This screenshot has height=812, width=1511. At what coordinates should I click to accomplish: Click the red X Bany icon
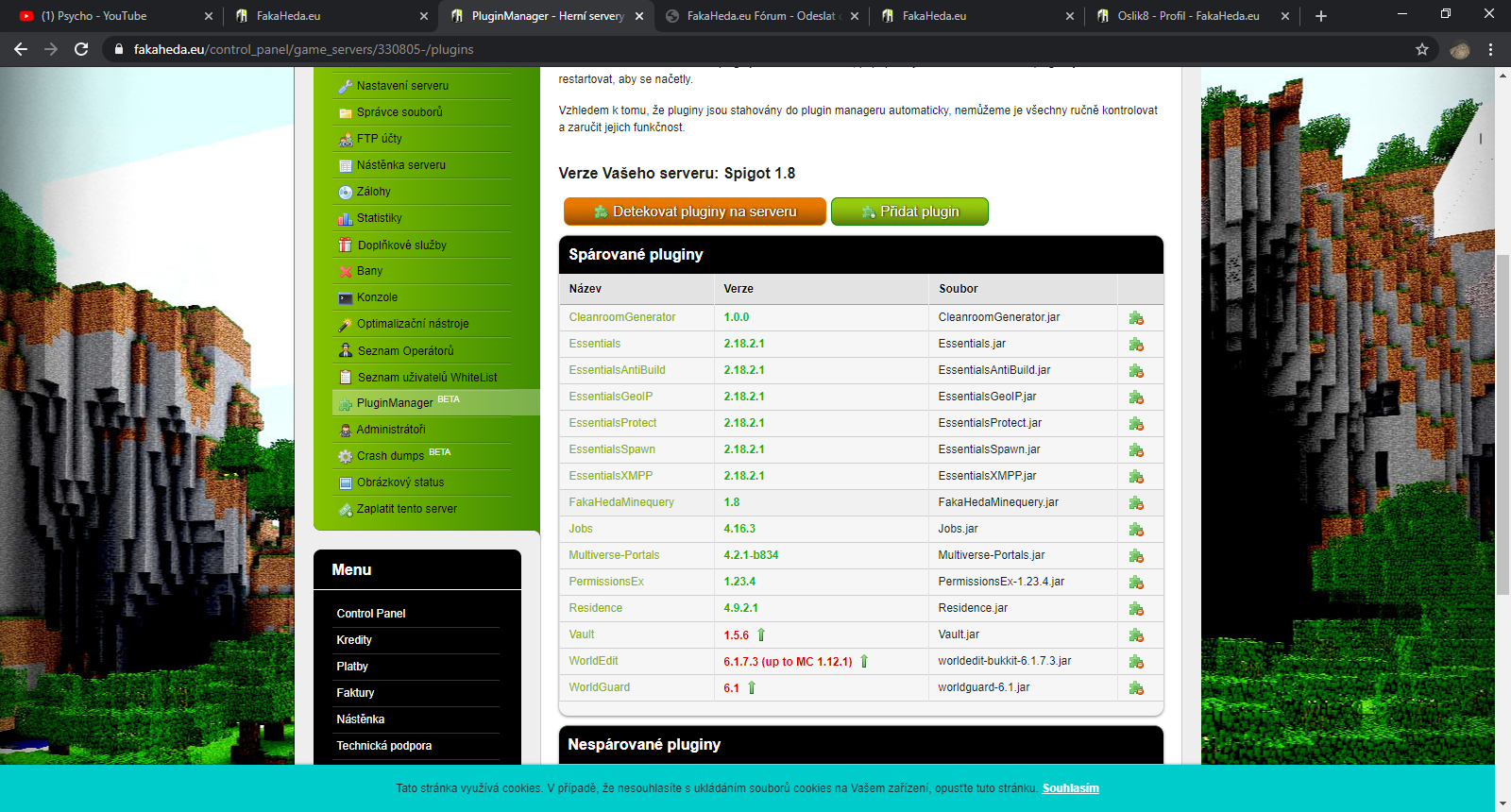pyautogui.click(x=346, y=271)
